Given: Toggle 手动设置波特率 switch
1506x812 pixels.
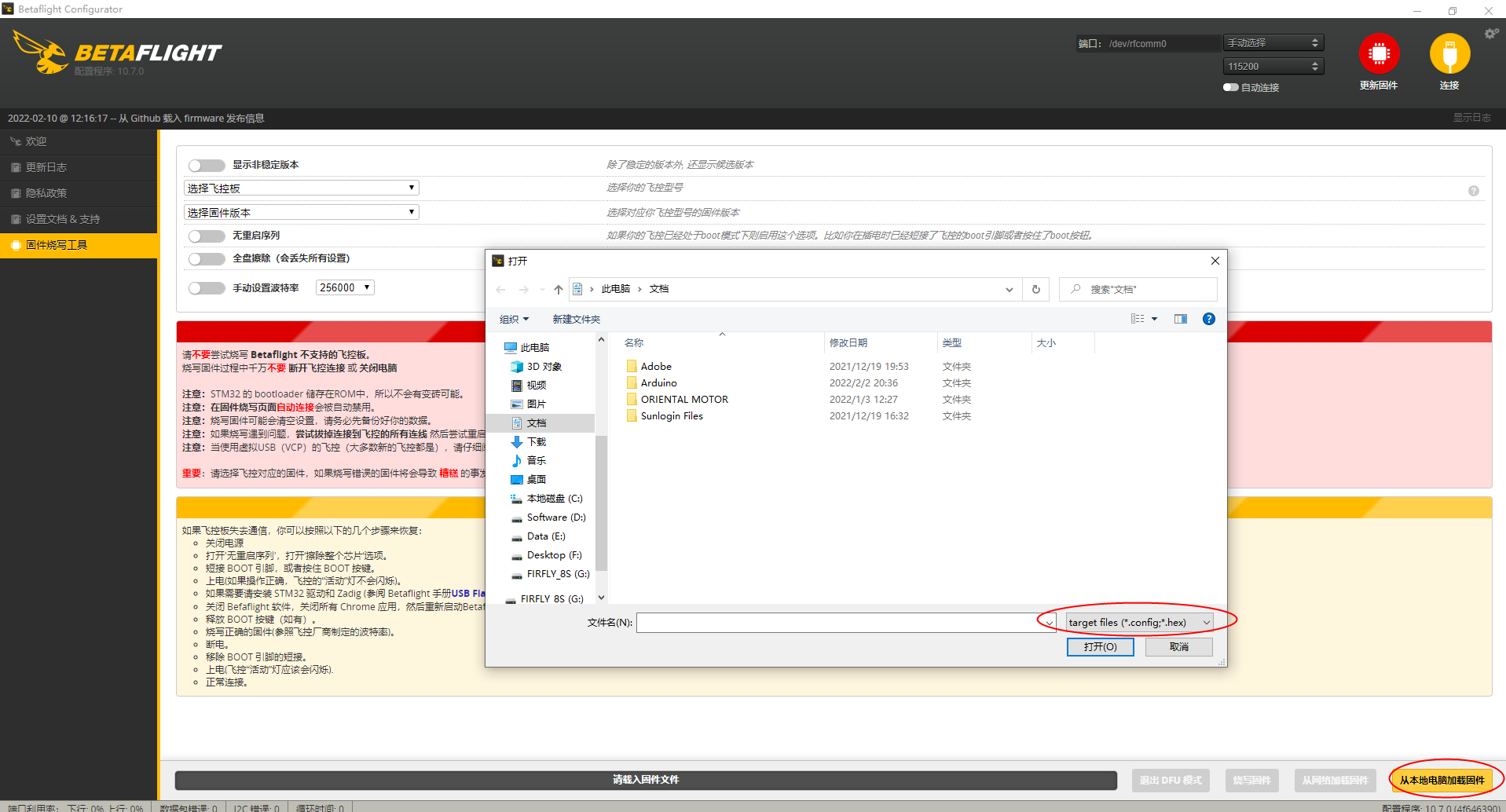Looking at the screenshot, I should [x=207, y=288].
